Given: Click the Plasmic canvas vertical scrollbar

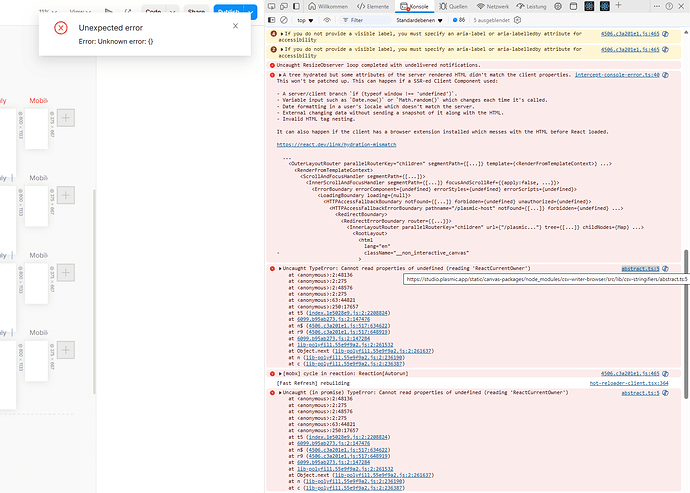Looking at the screenshot, I should [x=94, y=291].
